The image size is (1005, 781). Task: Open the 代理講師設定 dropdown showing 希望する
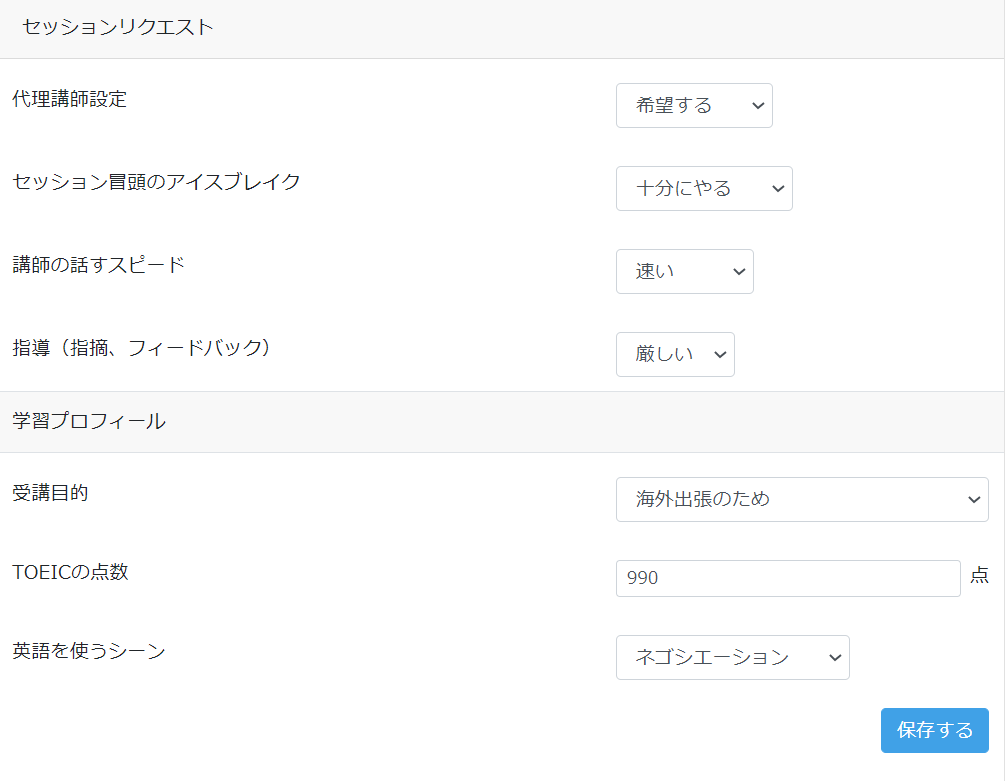(x=693, y=105)
